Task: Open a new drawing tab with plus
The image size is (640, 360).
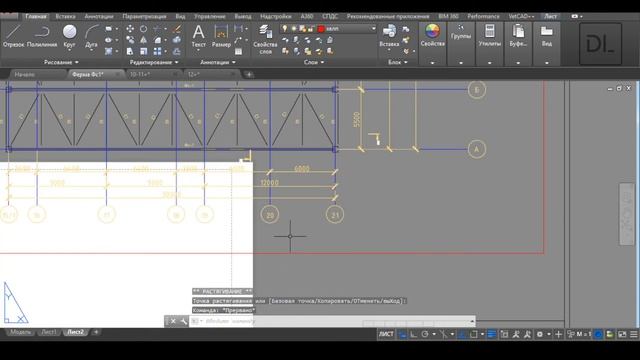Action: coord(249,74)
